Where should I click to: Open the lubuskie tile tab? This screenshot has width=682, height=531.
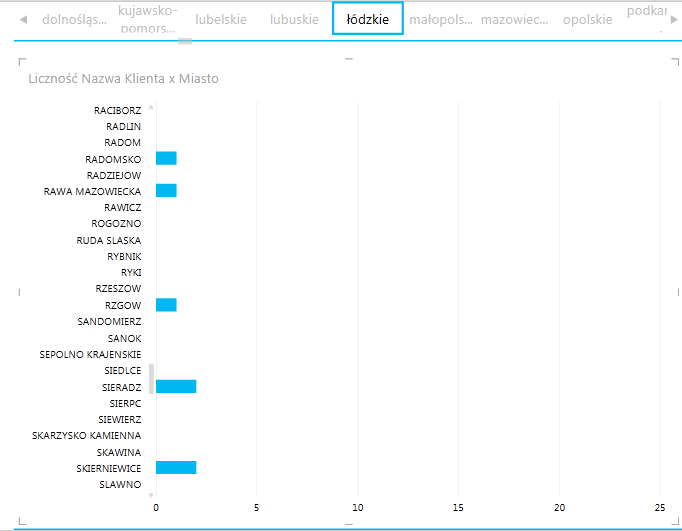tap(294, 19)
